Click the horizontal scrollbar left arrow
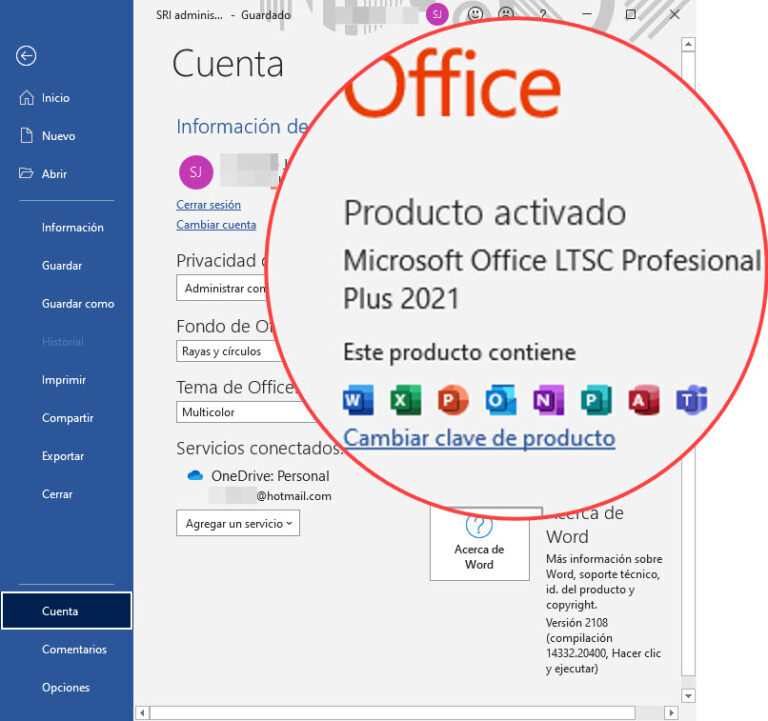Screen dimensions: 768x721 click(x=143, y=713)
